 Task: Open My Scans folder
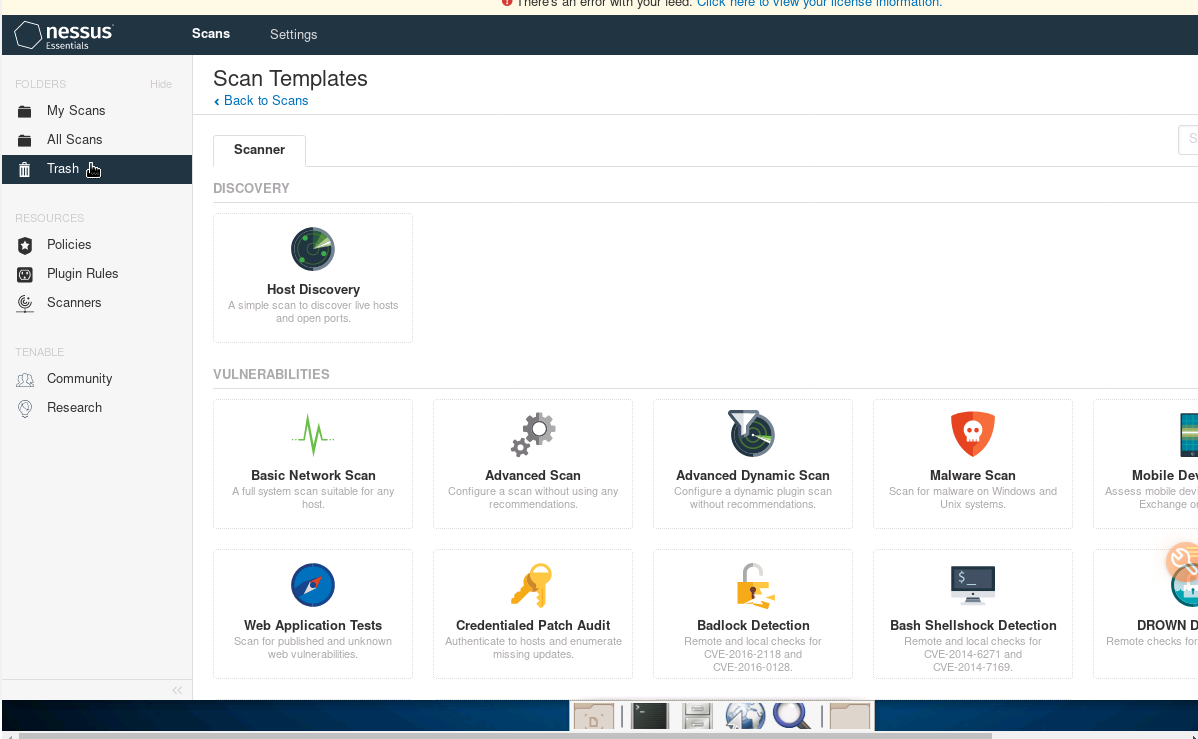click(76, 111)
